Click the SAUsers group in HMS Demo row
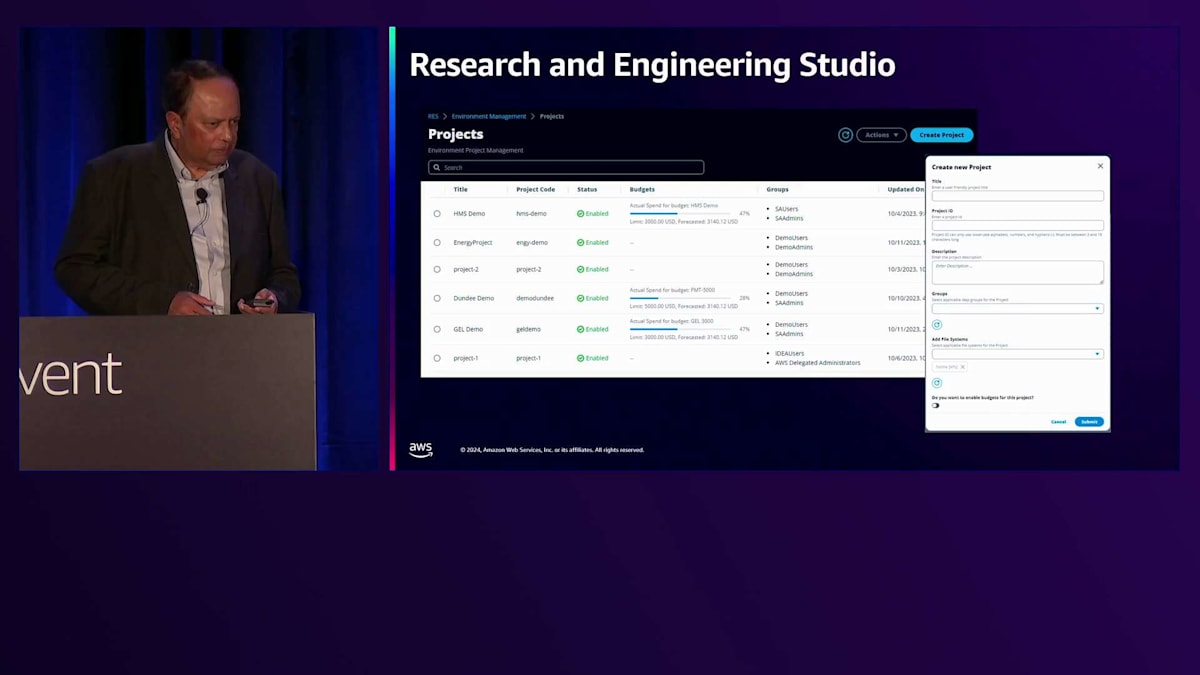Screen dimensions: 1200x675 [787, 209]
